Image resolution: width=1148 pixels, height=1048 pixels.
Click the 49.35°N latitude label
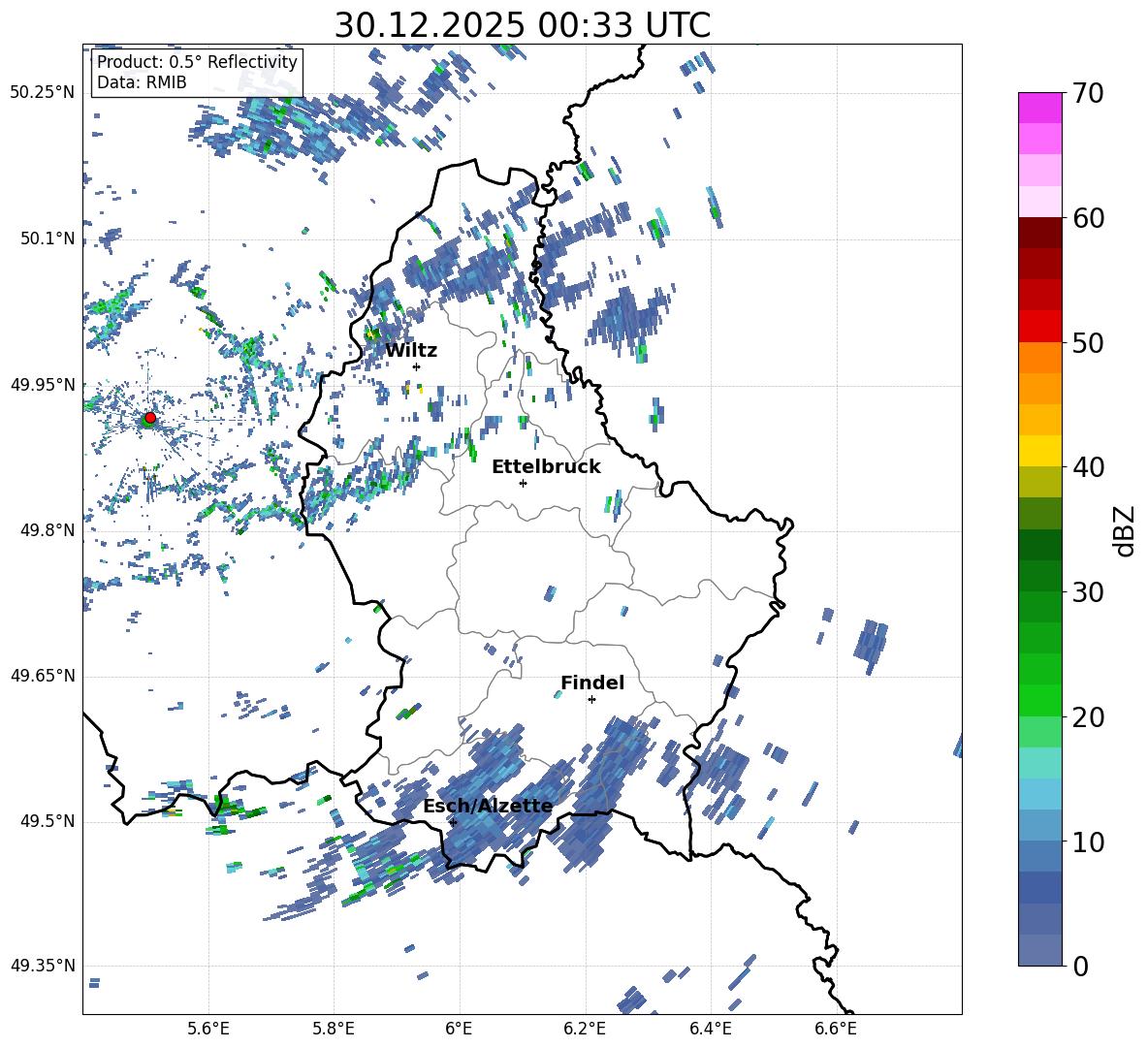tap(43, 966)
